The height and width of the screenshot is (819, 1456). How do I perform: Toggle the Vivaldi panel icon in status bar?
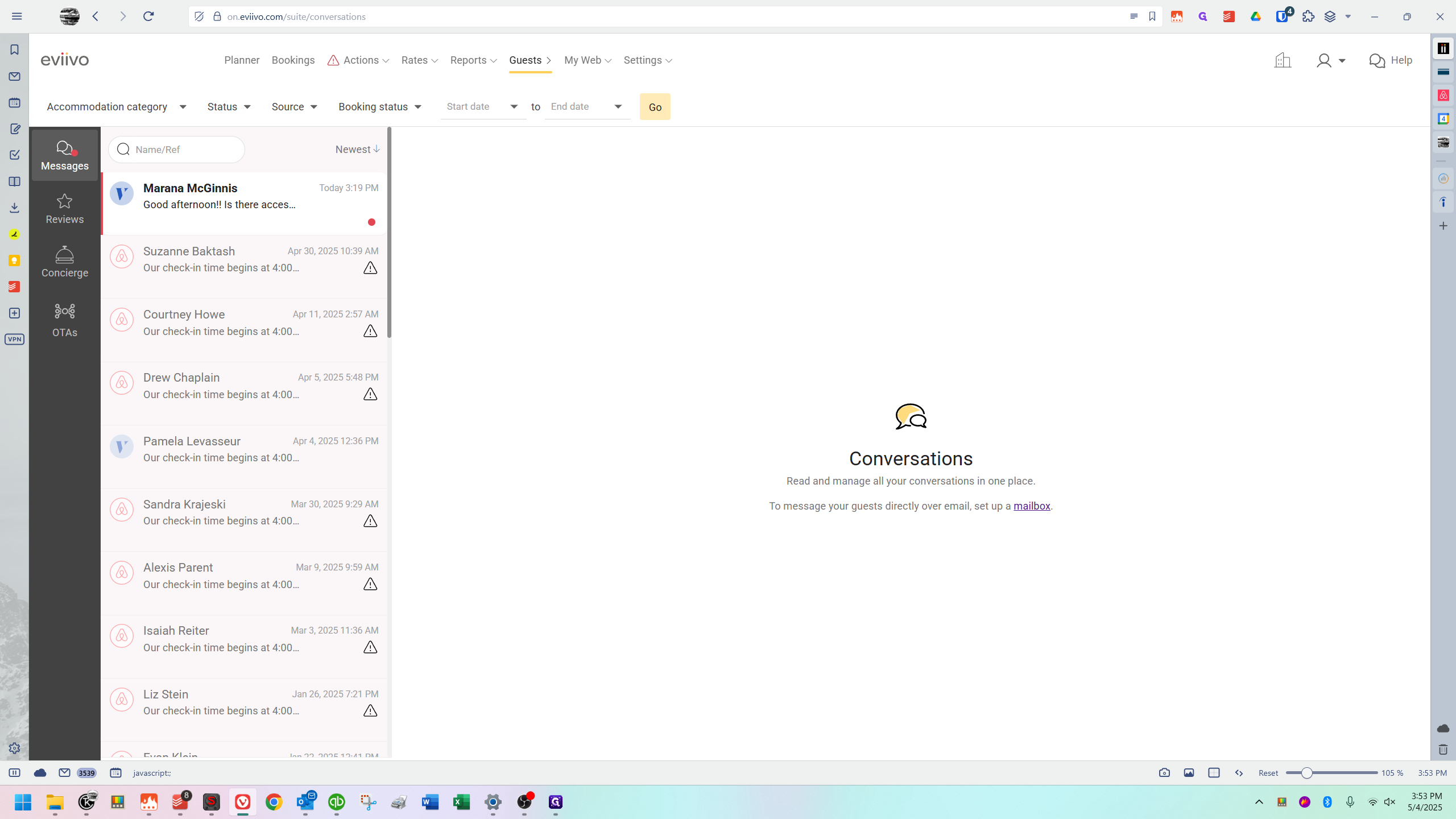15,773
